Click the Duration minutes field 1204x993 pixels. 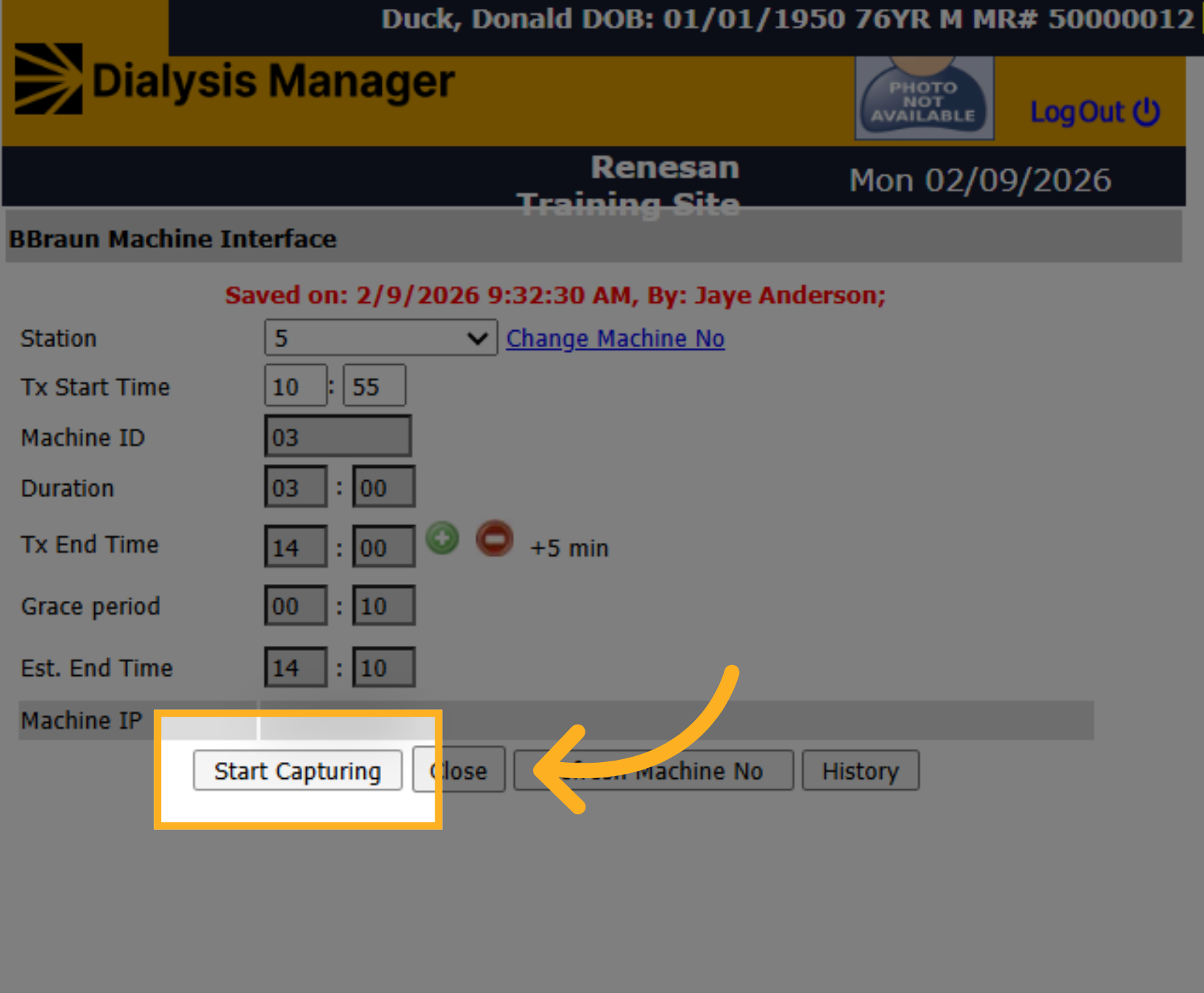pos(384,487)
